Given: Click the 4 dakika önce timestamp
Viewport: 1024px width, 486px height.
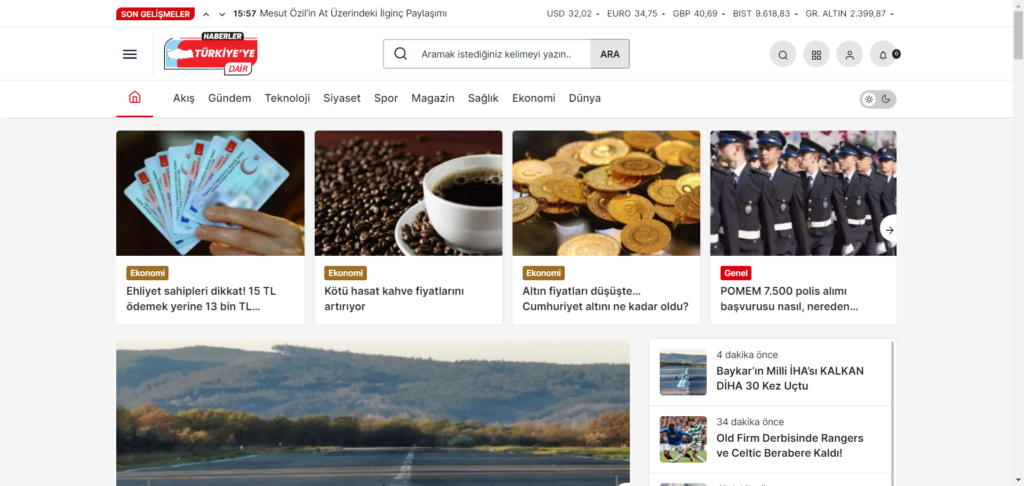Looking at the screenshot, I should [x=747, y=355].
